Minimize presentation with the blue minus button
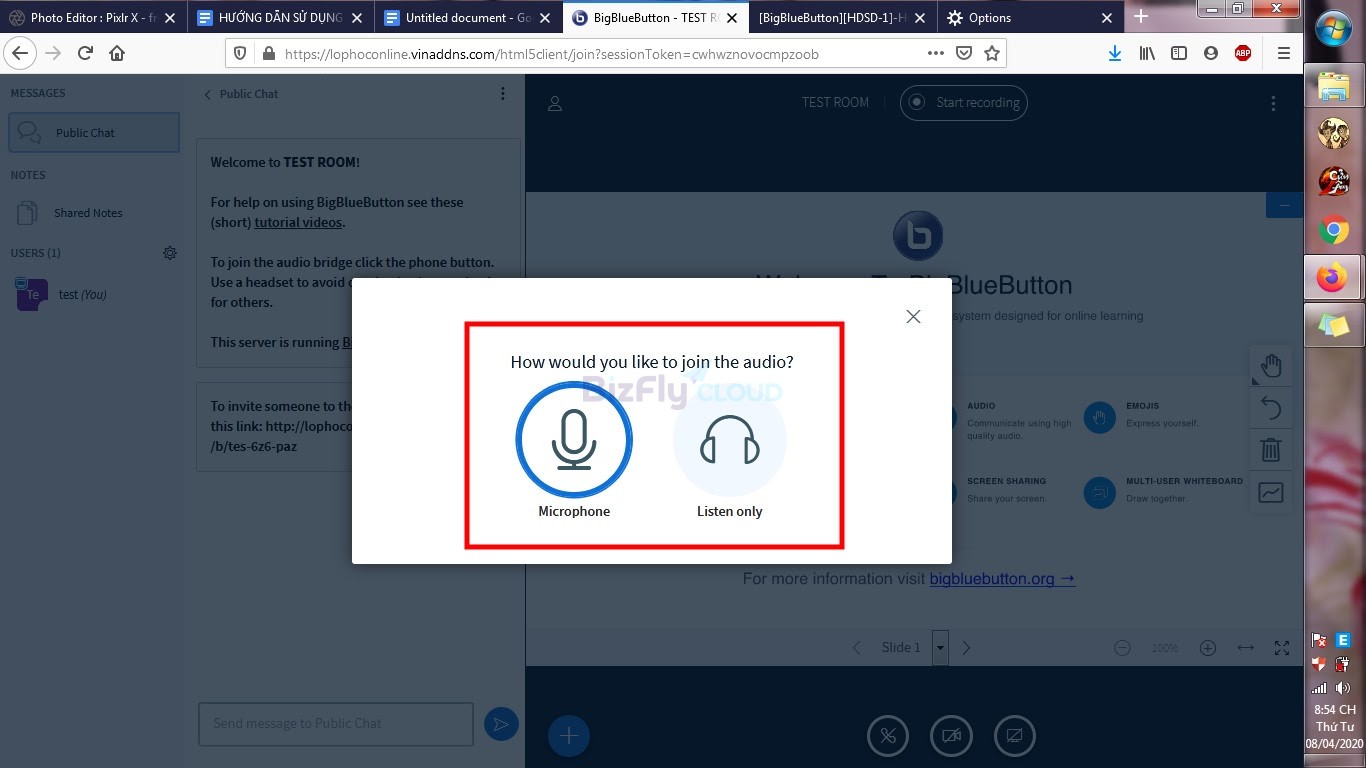The image size is (1366, 768). pyautogui.click(x=1284, y=205)
